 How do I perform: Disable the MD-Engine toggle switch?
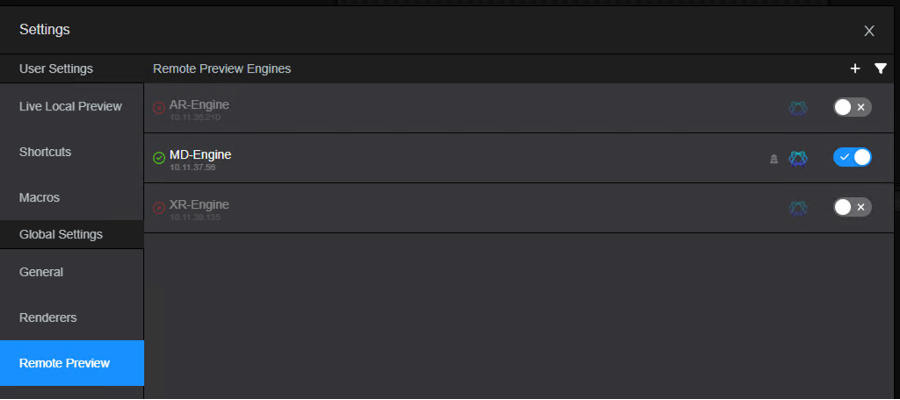852,157
